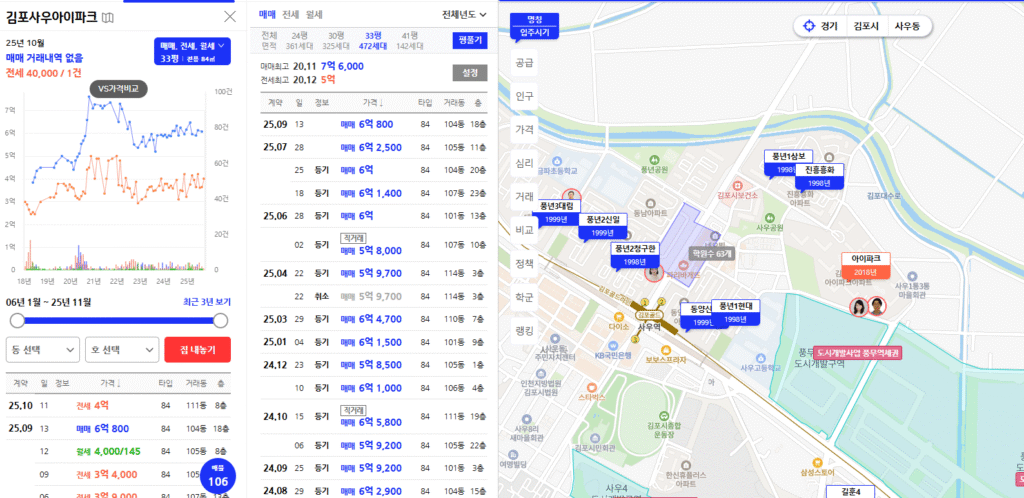1024x498 pixels.
Task: Click the 풍년공원 park icon
Action: point(652,159)
